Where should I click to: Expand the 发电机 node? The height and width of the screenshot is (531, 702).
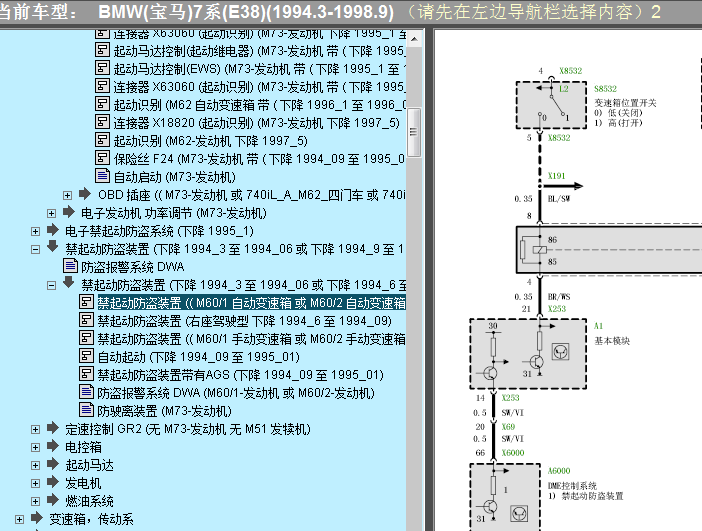[x=35, y=484]
